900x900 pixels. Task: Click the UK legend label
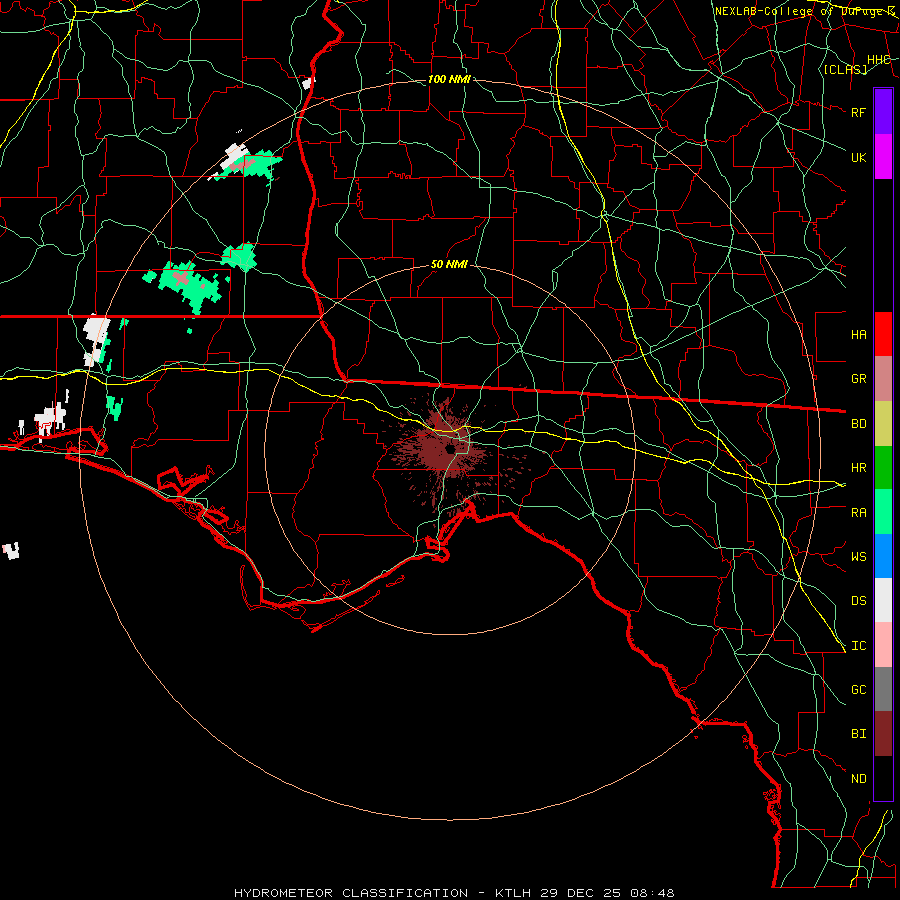coord(858,157)
